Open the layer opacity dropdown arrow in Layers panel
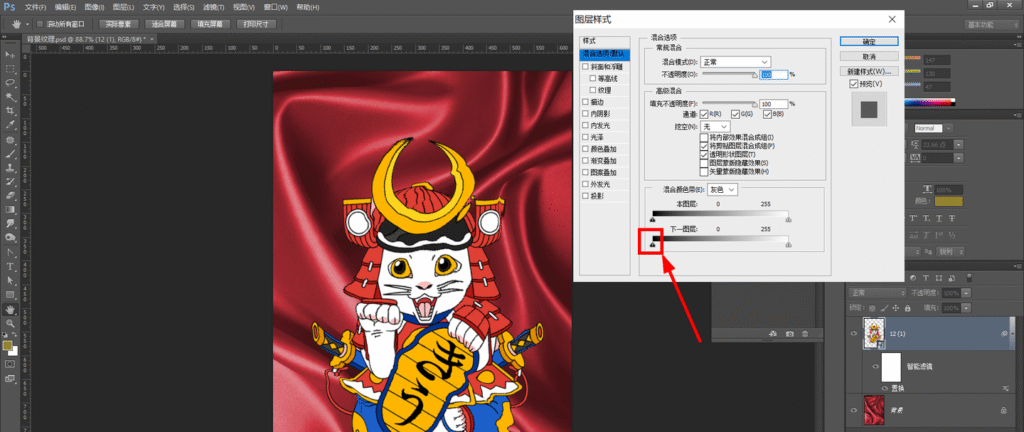Image resolution: width=1024 pixels, height=432 pixels. click(966, 293)
